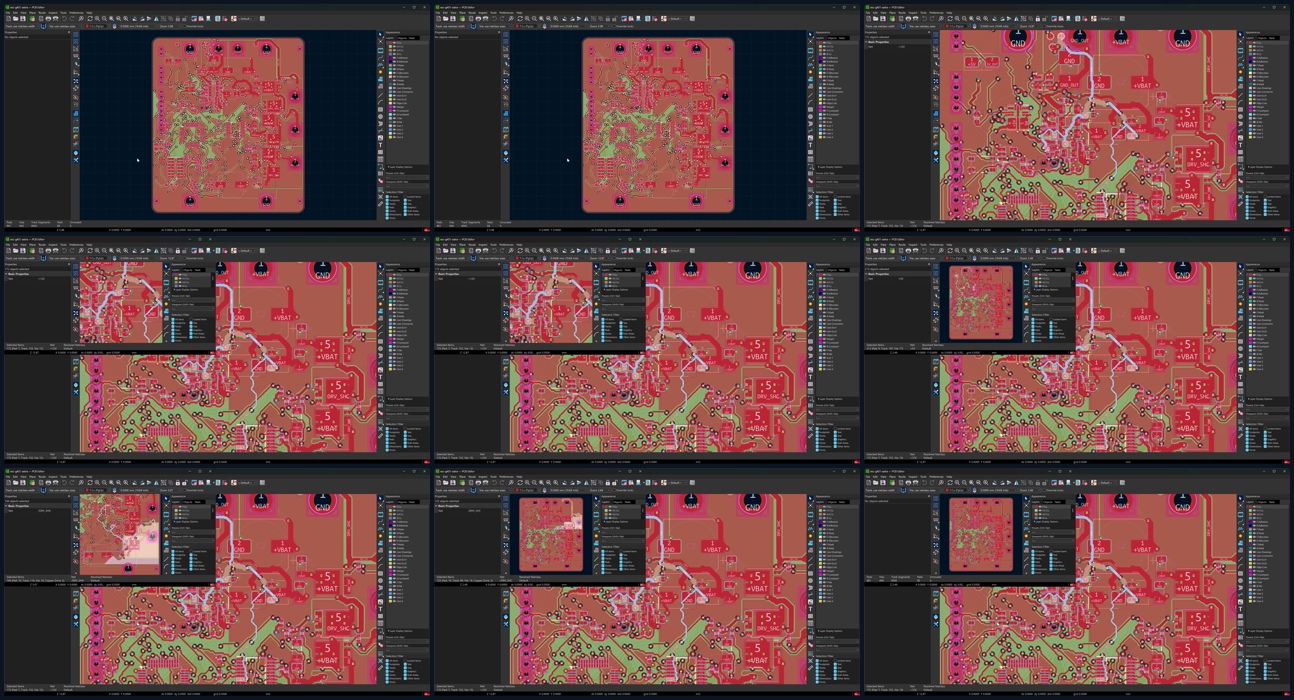Open Tools menu in bottom-right PCB Editor window

tap(923, 477)
